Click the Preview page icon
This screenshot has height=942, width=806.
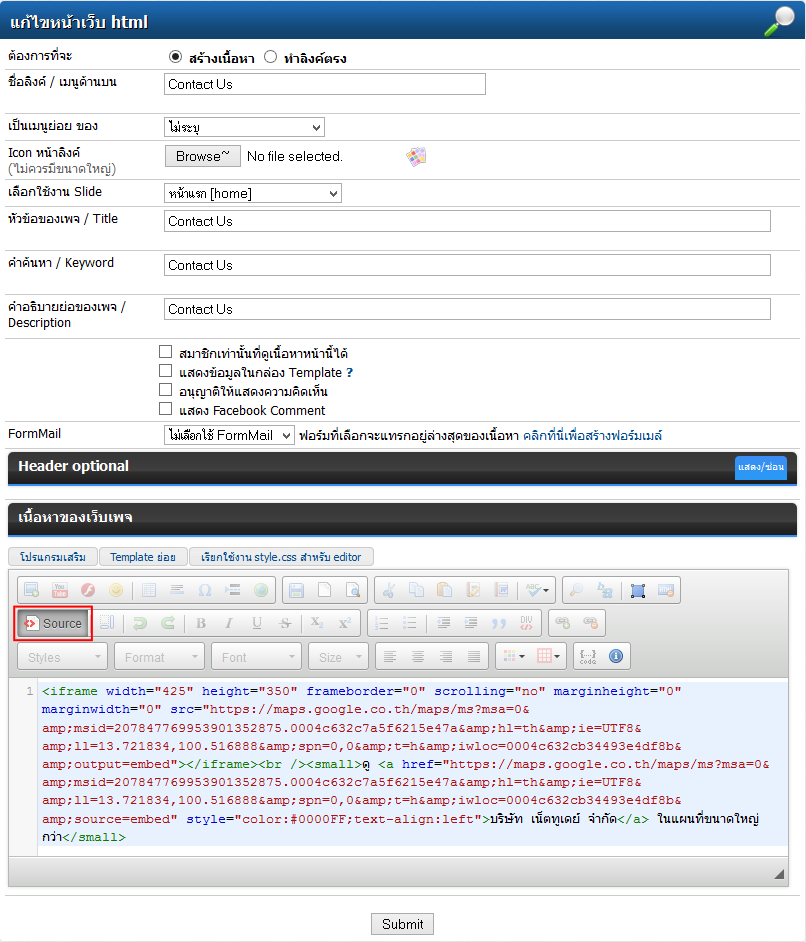[353, 590]
